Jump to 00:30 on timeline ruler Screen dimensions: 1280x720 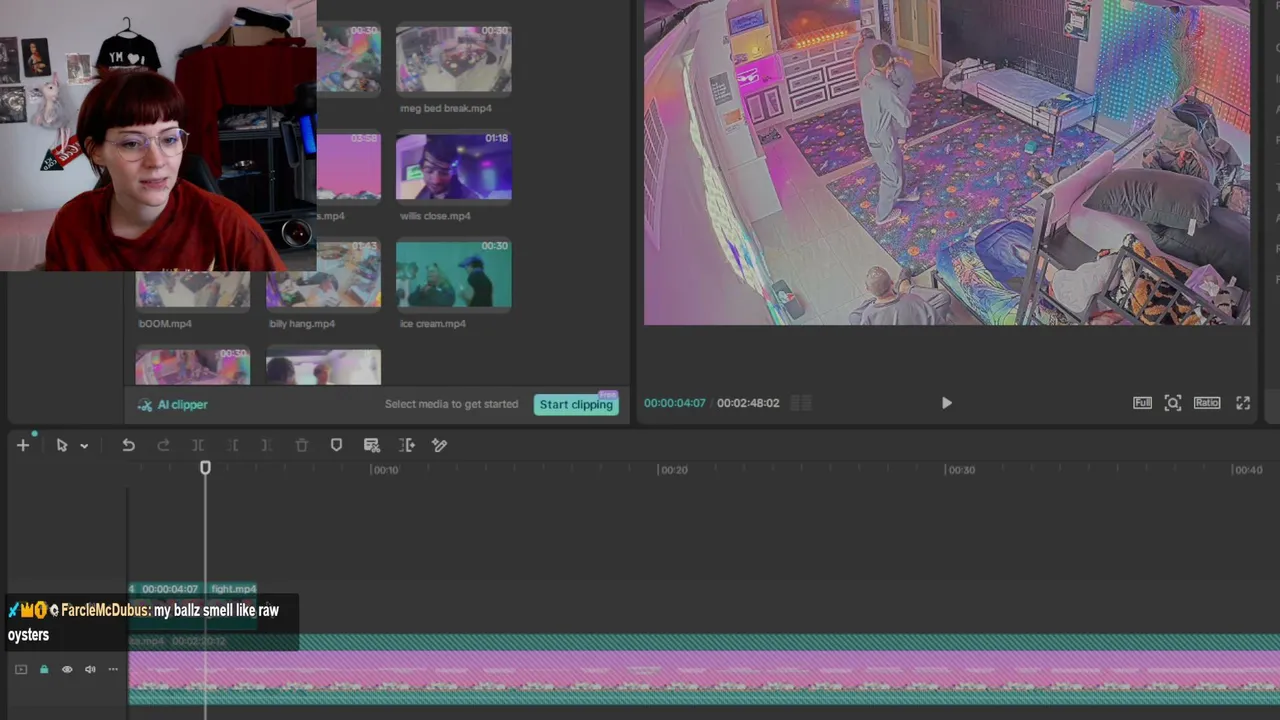coord(962,470)
